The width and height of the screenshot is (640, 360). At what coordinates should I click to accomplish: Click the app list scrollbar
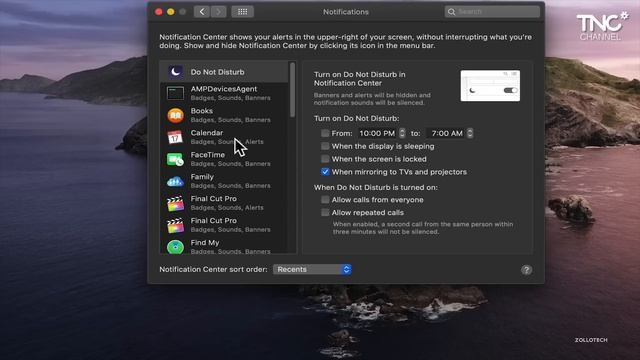click(x=292, y=90)
